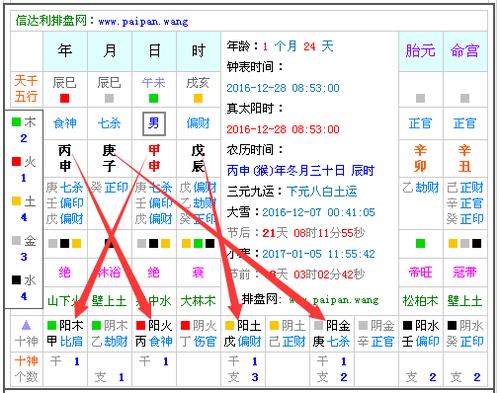Click the green wood swatch under 日 column
Viewport: 500px width, 393px height.
(x=154, y=98)
